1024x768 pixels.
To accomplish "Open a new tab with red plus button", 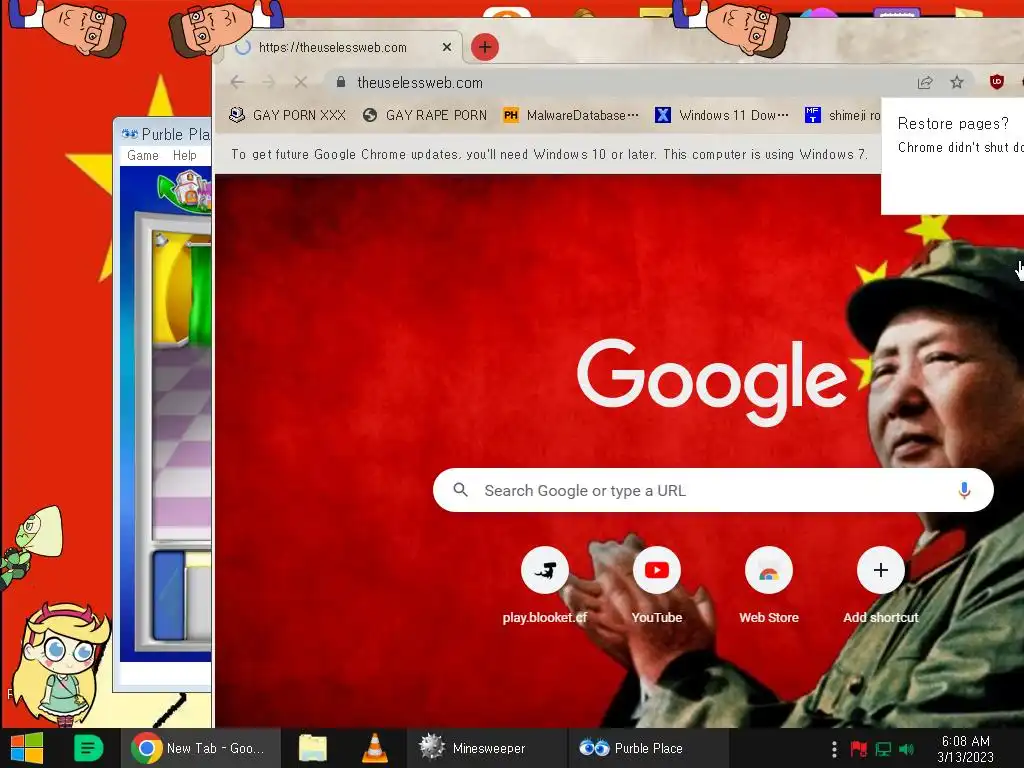I will click(485, 47).
